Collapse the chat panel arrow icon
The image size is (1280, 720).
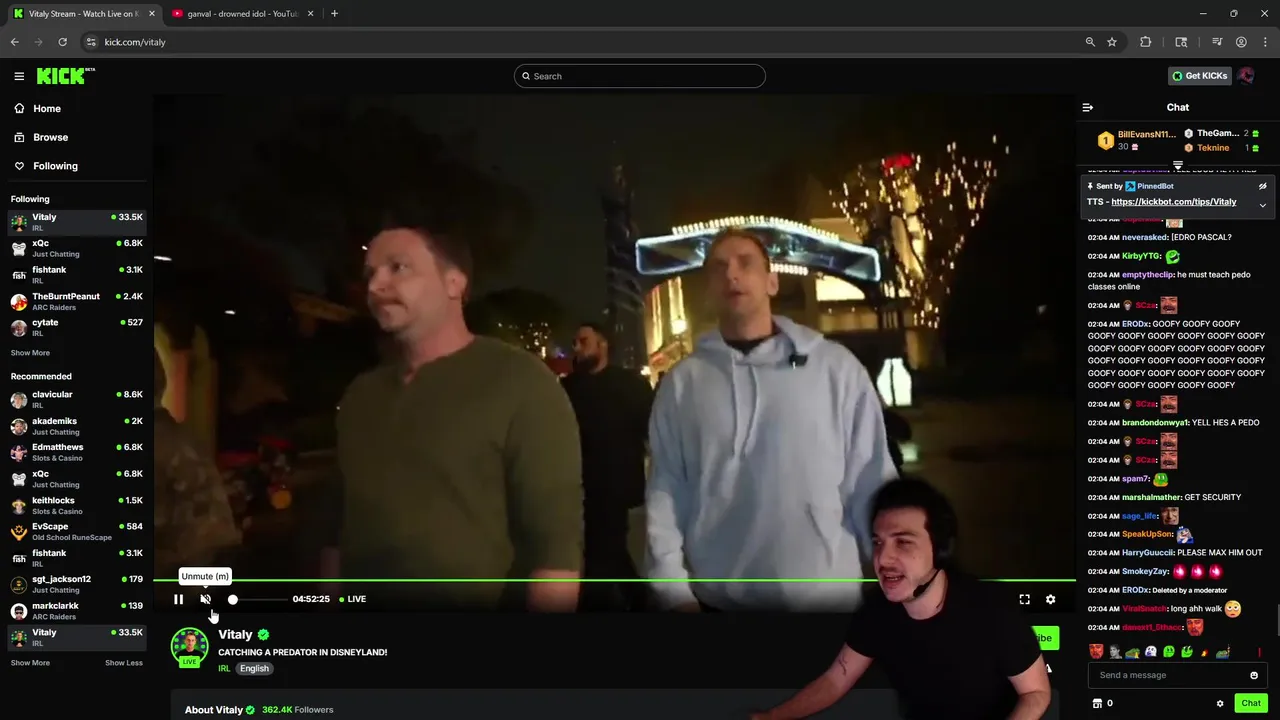point(1088,107)
